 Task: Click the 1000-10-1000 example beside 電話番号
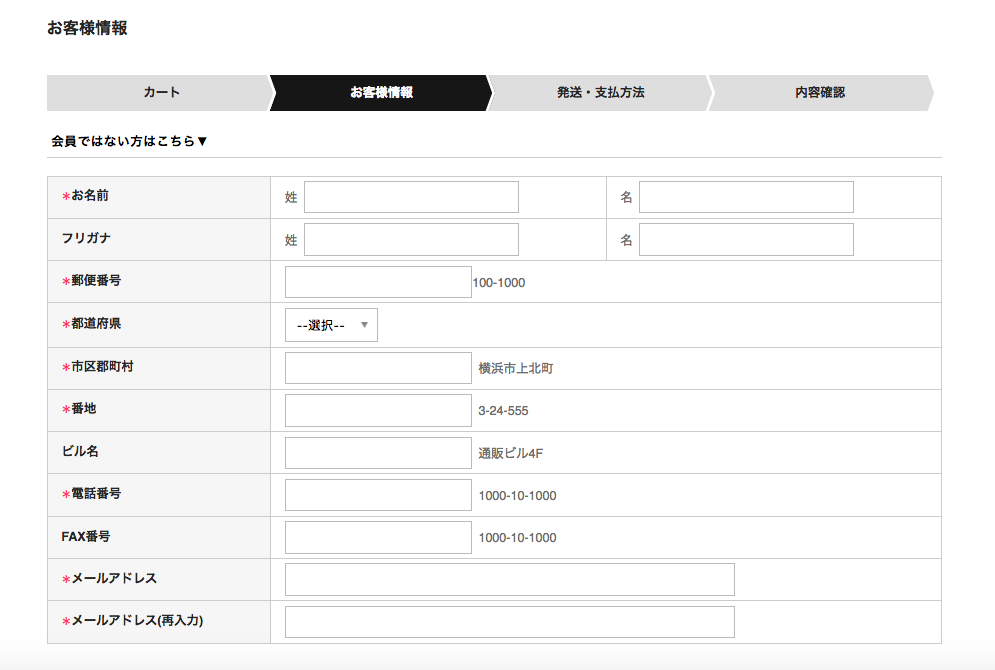[x=517, y=496]
